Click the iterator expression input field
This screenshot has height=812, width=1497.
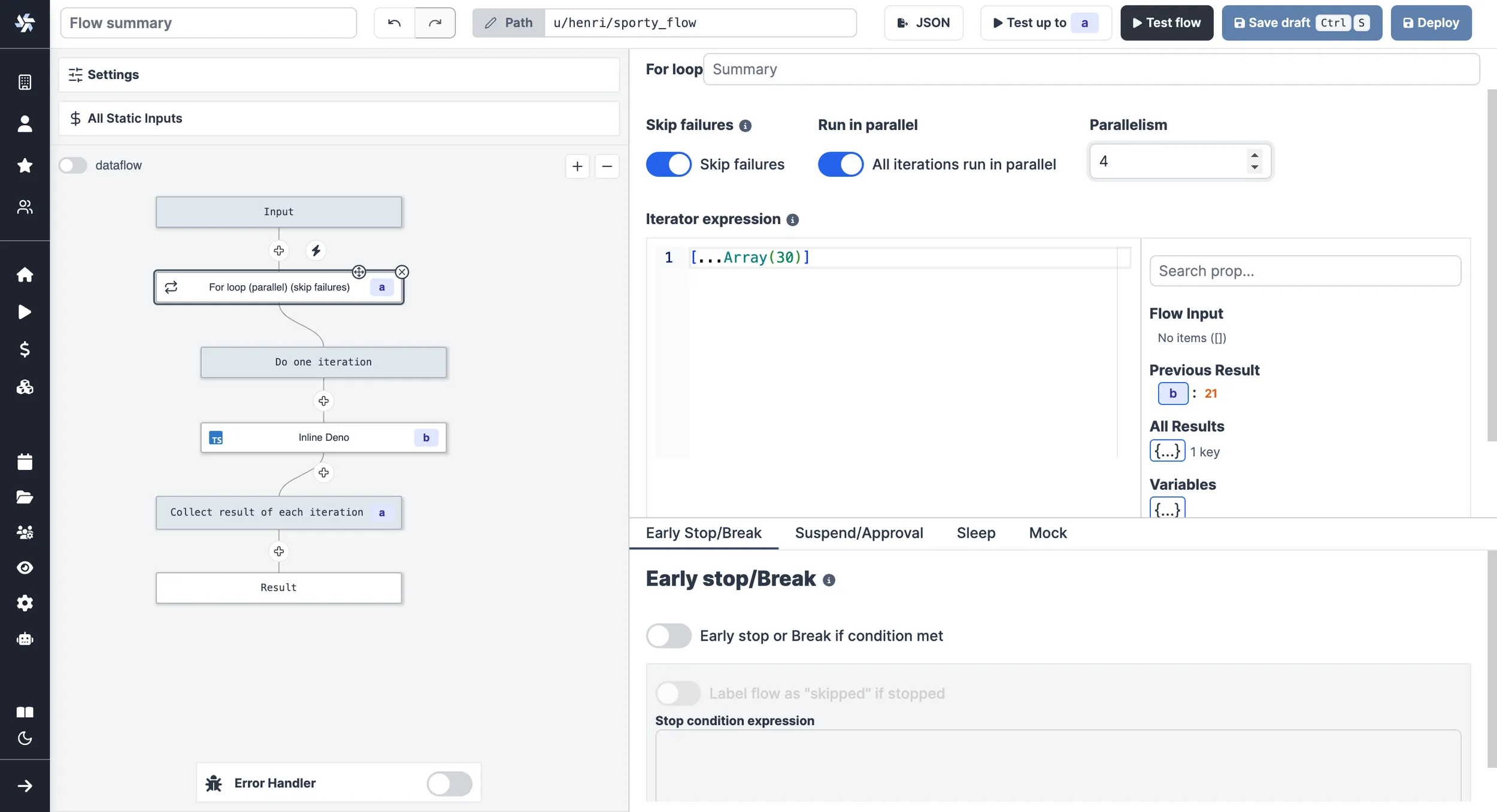pos(892,257)
